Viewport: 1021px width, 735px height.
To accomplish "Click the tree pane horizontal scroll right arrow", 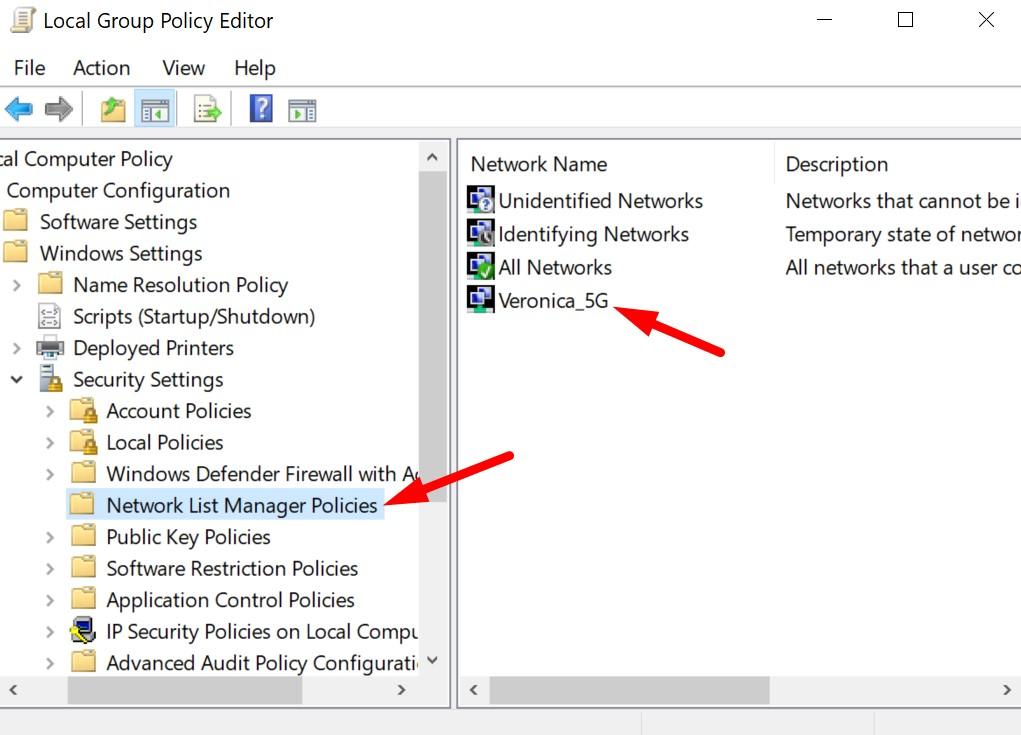I will [x=402, y=689].
